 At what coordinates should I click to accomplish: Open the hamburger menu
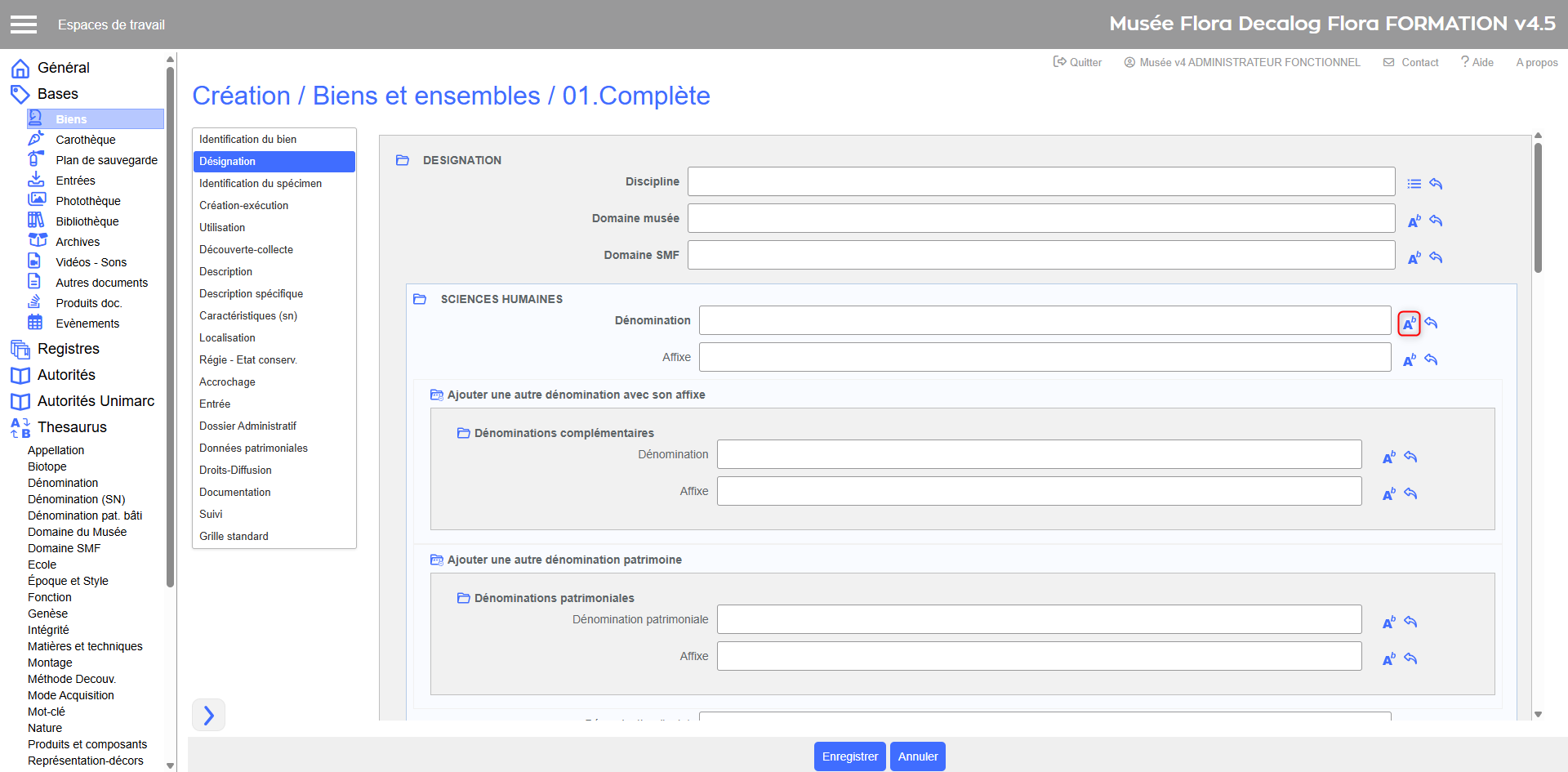[24, 25]
